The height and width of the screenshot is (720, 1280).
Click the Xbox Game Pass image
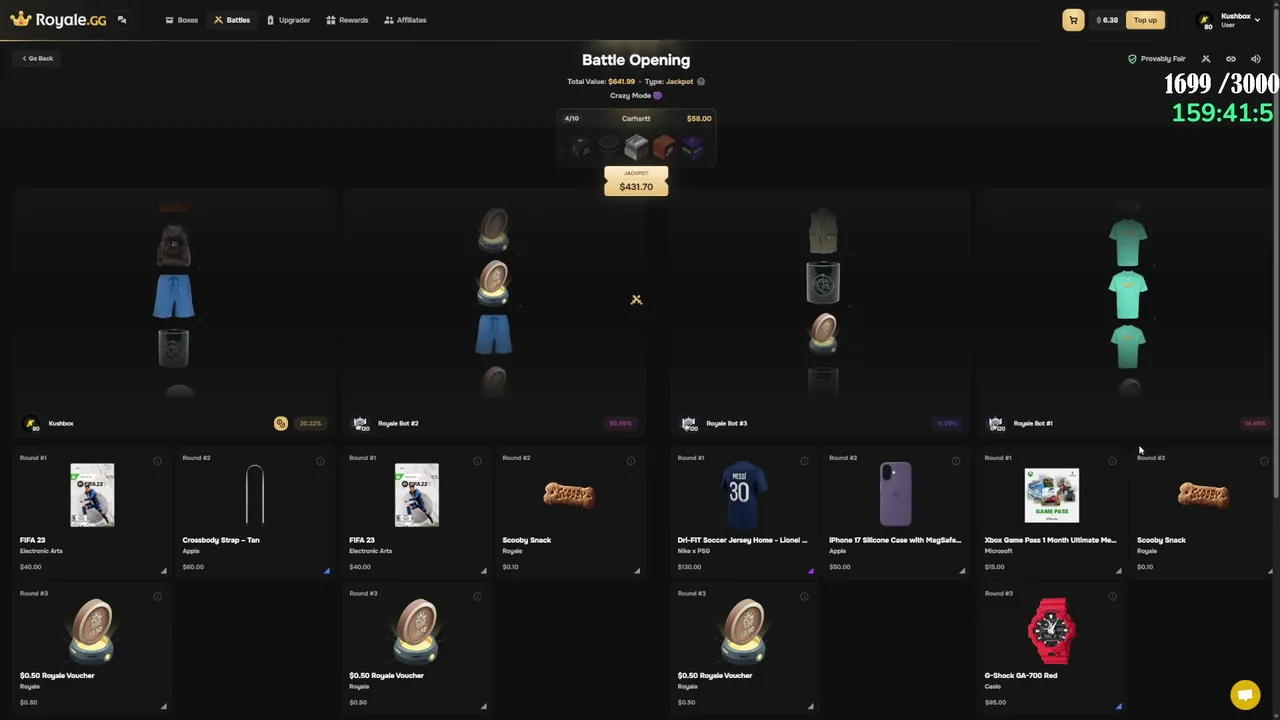click(x=1052, y=495)
